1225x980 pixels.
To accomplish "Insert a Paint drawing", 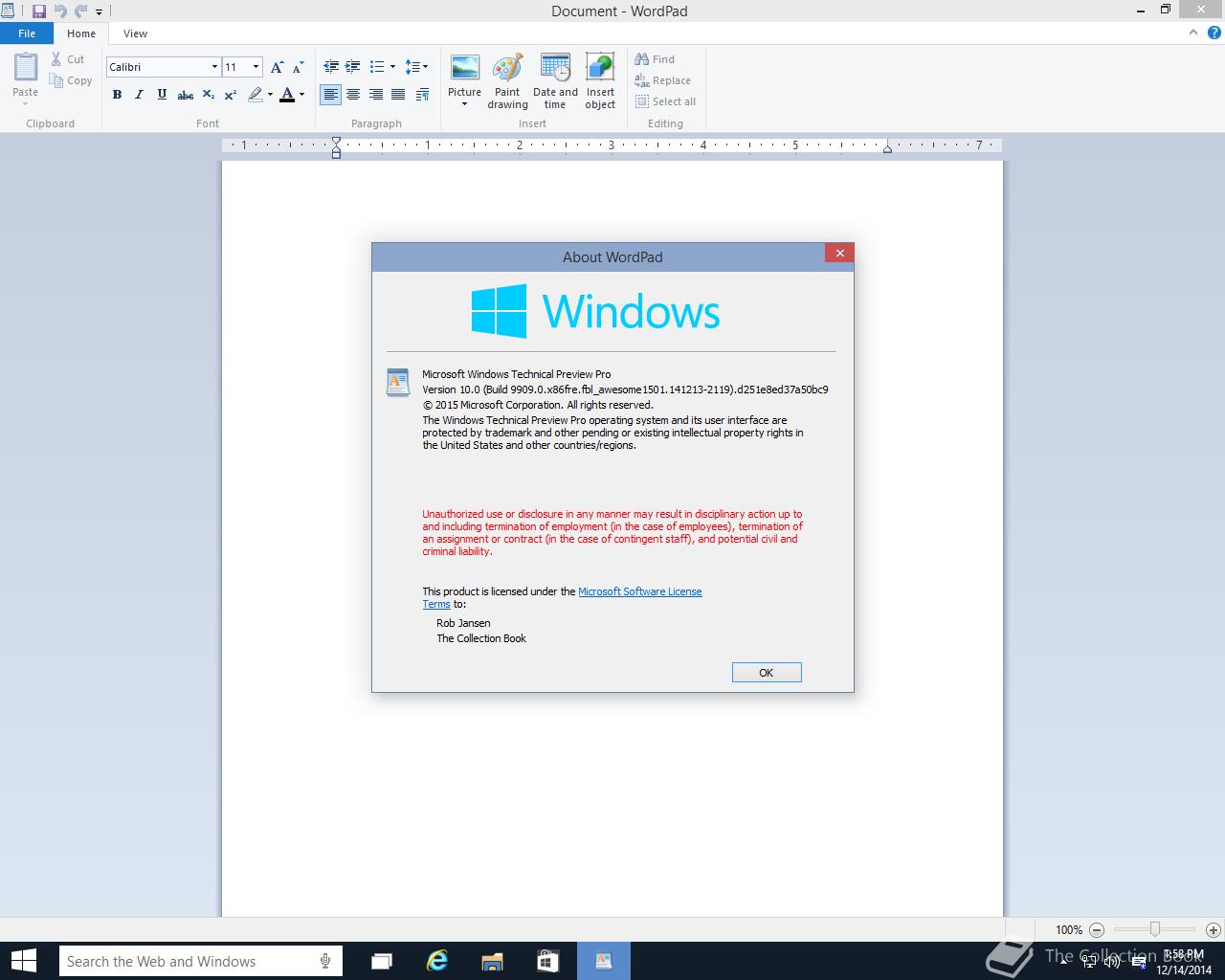I will coord(507,81).
